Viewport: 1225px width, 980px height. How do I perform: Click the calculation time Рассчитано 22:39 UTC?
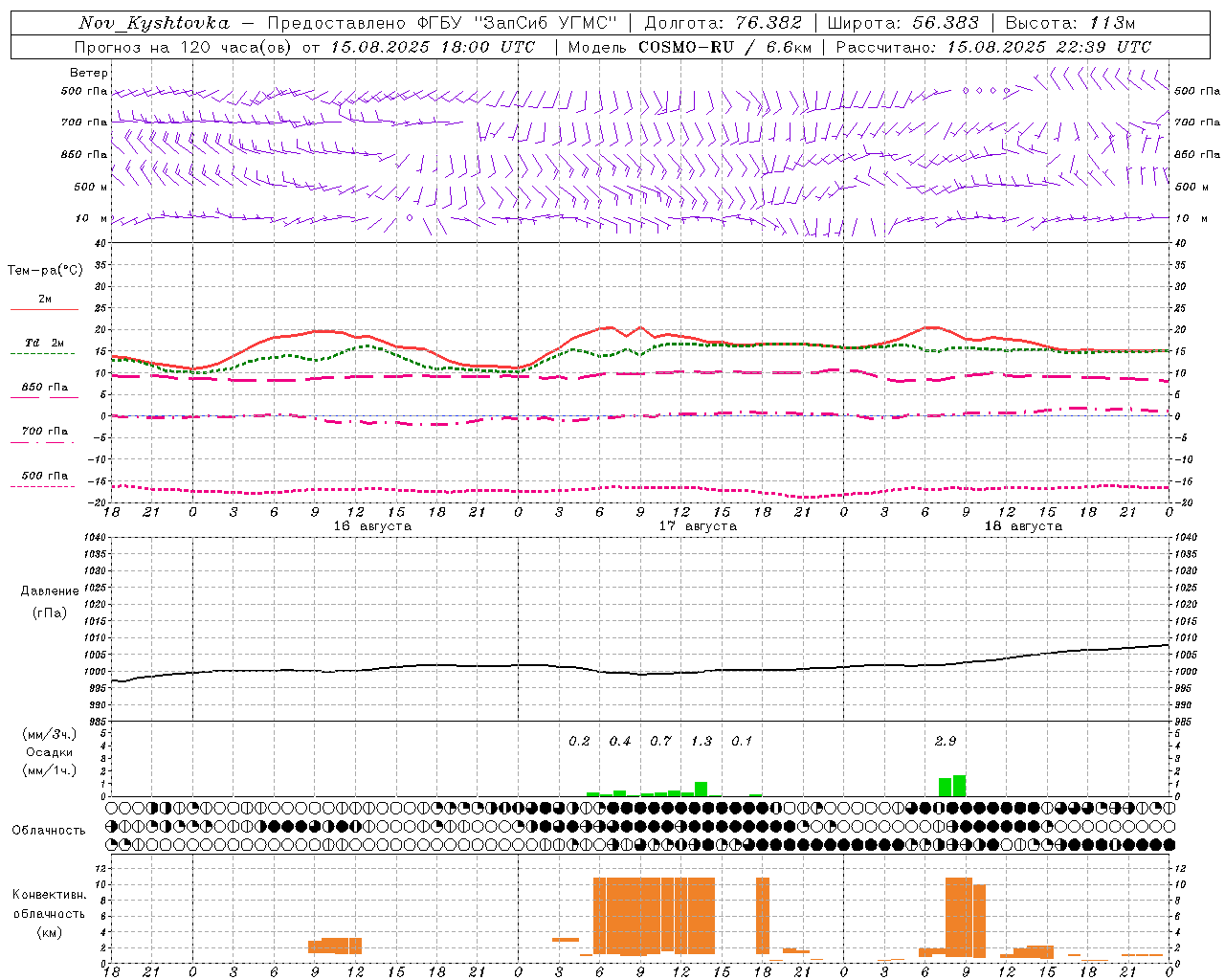pos(994,47)
